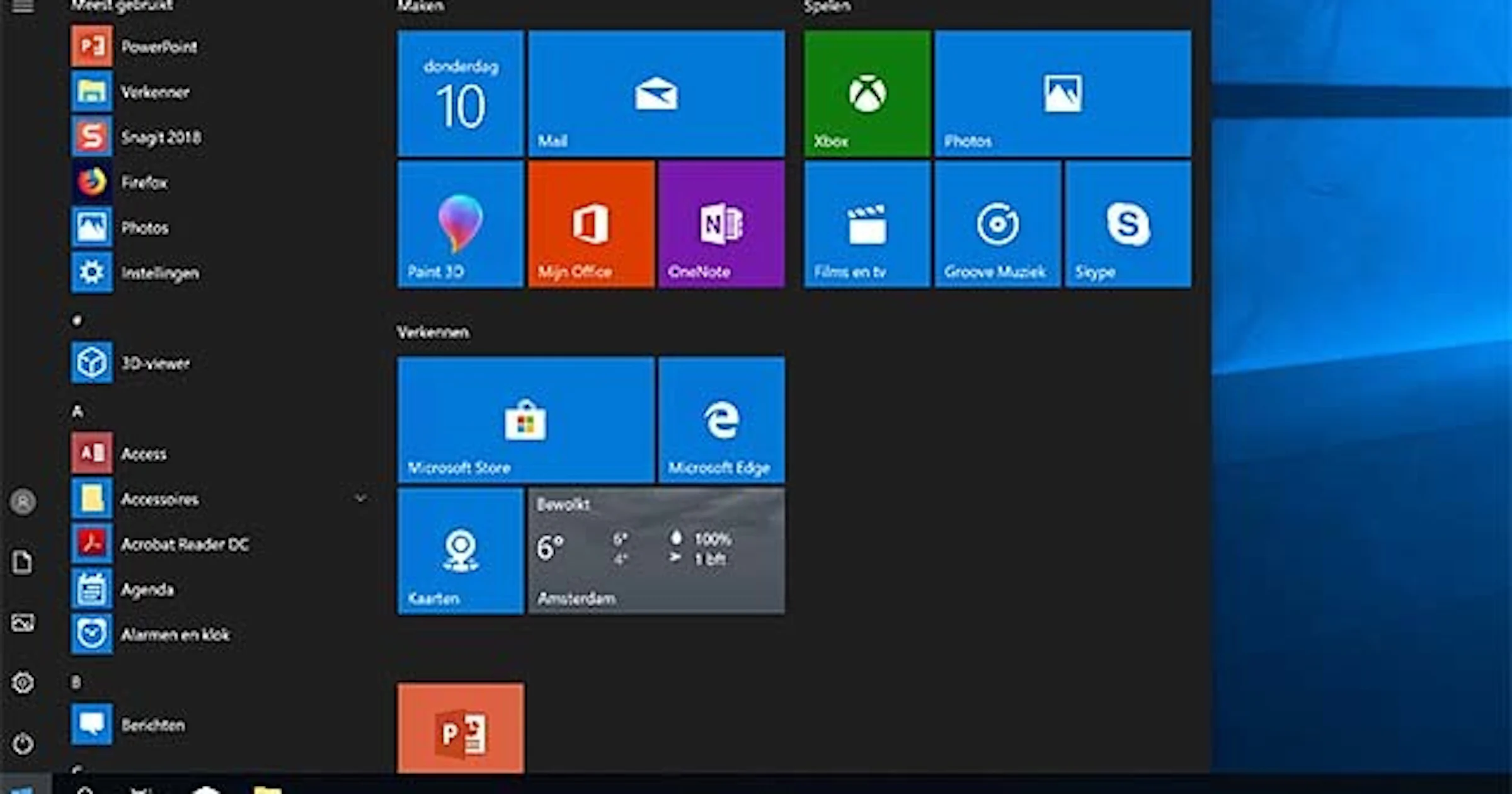Open the Microsoft Store tile
This screenshot has width=1512, height=794.
click(x=526, y=420)
